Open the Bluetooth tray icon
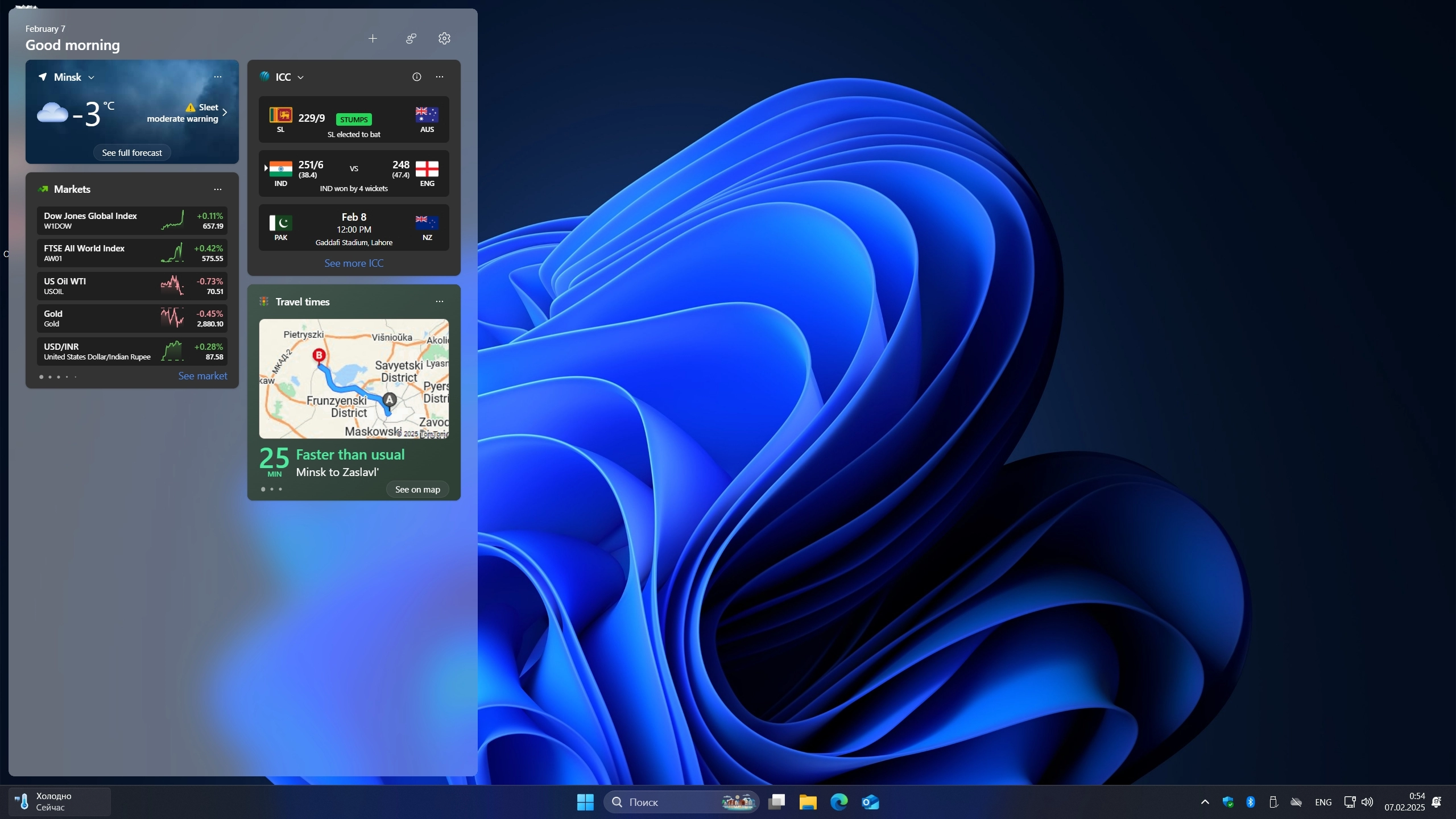 (x=1251, y=802)
